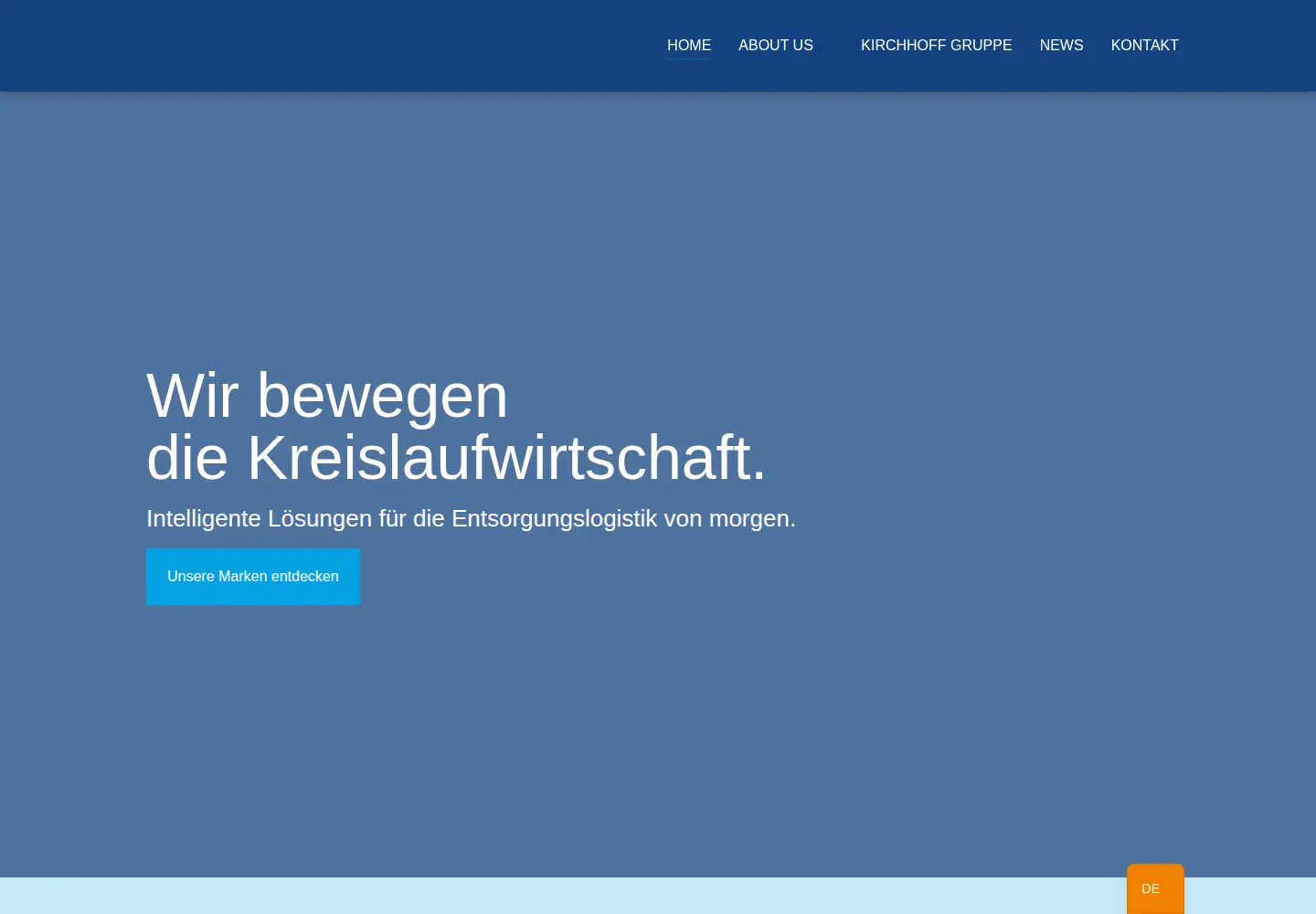Open the KONTAKT page
Viewport: 1316px width, 914px height.
coord(1144,46)
